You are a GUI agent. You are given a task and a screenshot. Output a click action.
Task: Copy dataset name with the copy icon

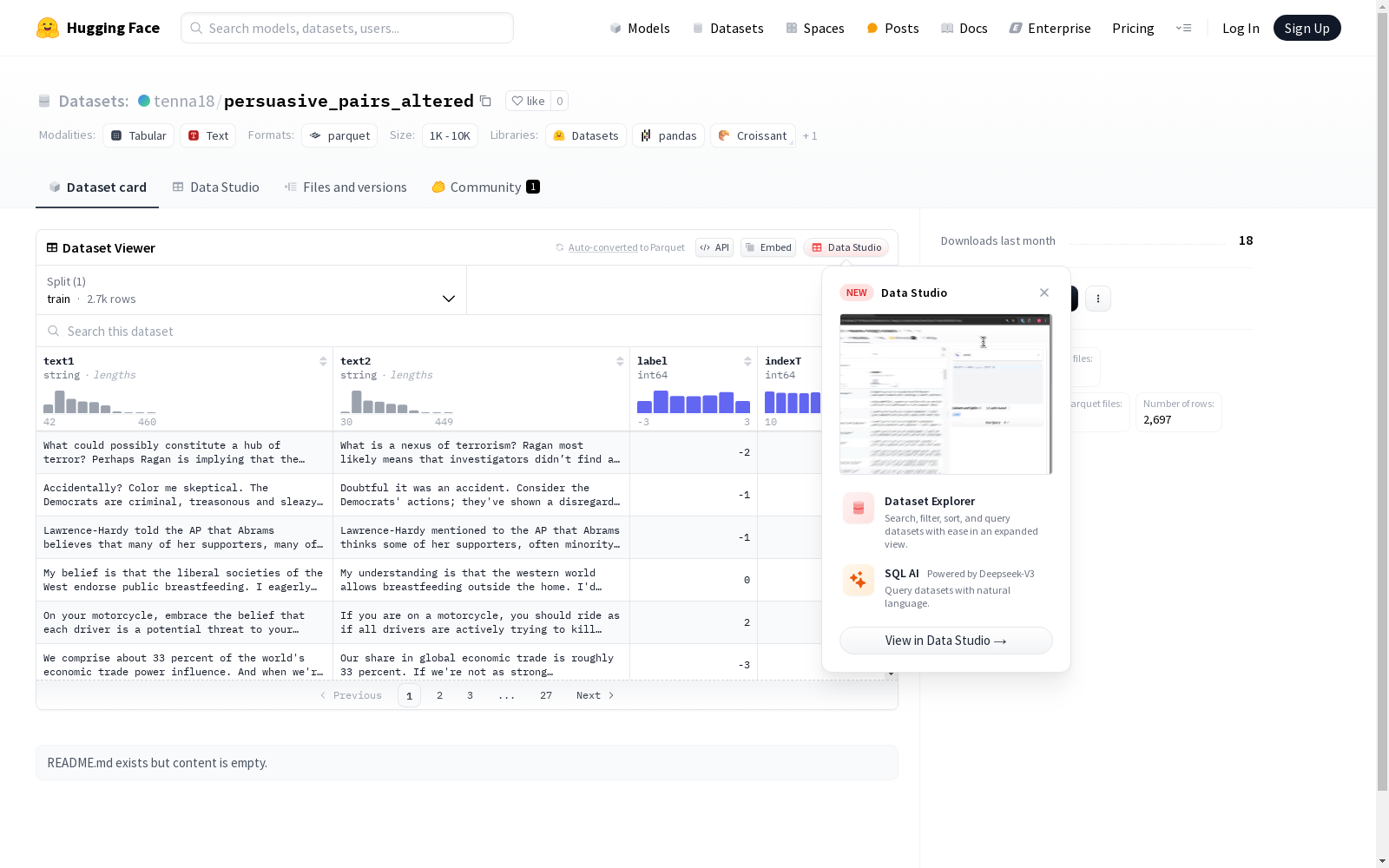[485, 101]
